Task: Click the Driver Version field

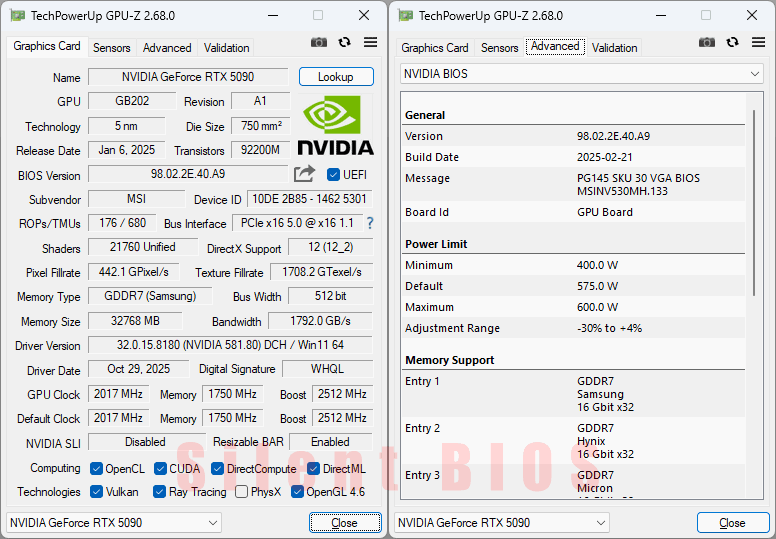Action: pos(230,345)
